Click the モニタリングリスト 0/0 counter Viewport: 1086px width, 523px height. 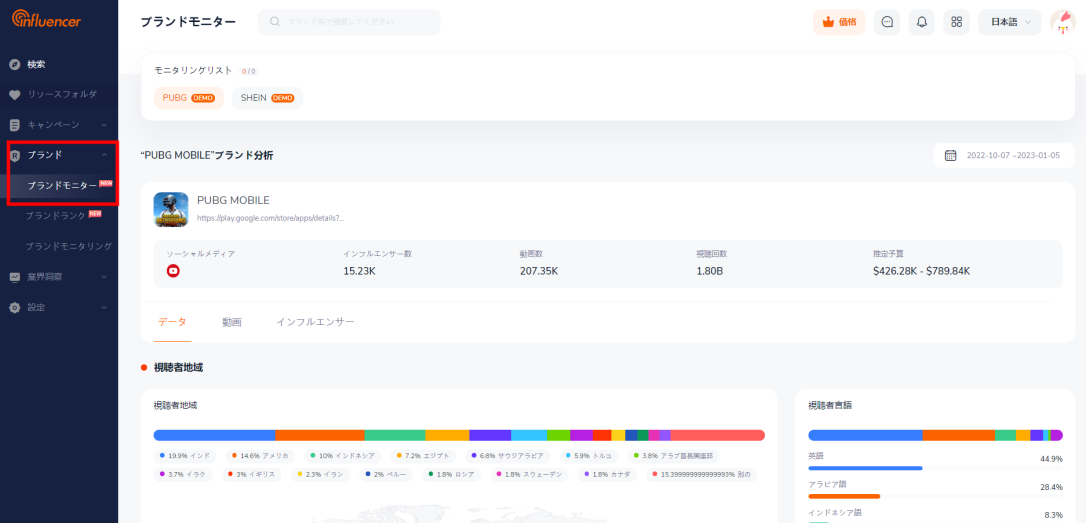point(249,71)
